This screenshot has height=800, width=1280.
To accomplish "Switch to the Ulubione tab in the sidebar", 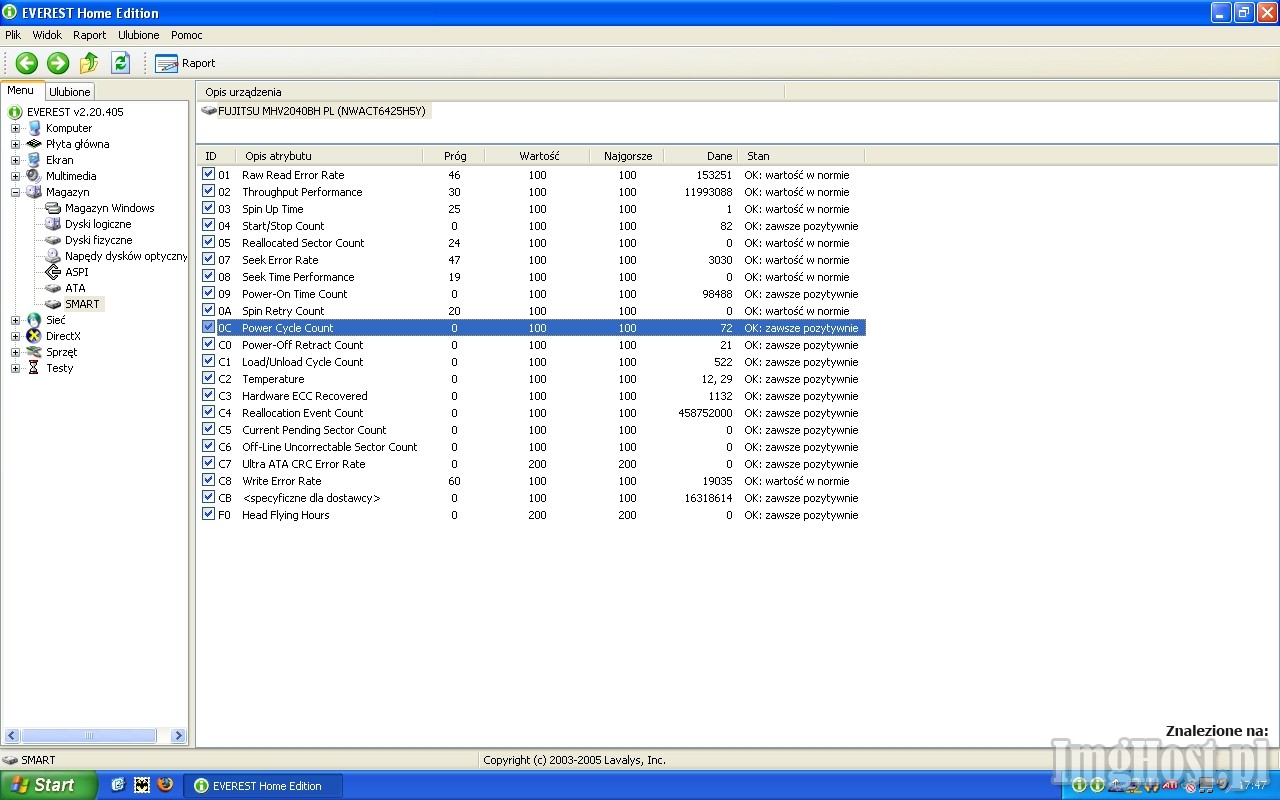I will tap(70, 91).
